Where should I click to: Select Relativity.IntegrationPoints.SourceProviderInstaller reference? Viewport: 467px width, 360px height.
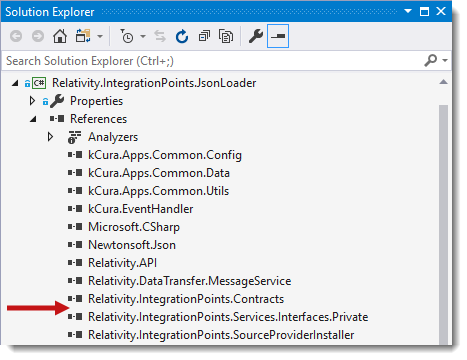(221, 335)
